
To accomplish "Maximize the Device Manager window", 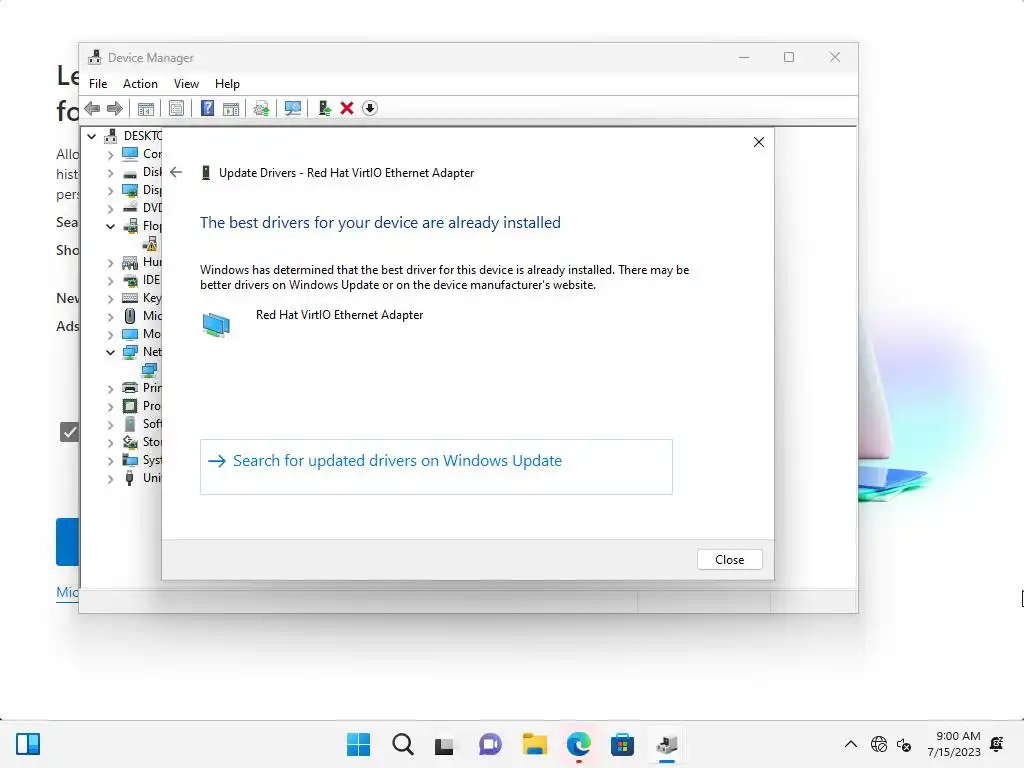I will (789, 57).
